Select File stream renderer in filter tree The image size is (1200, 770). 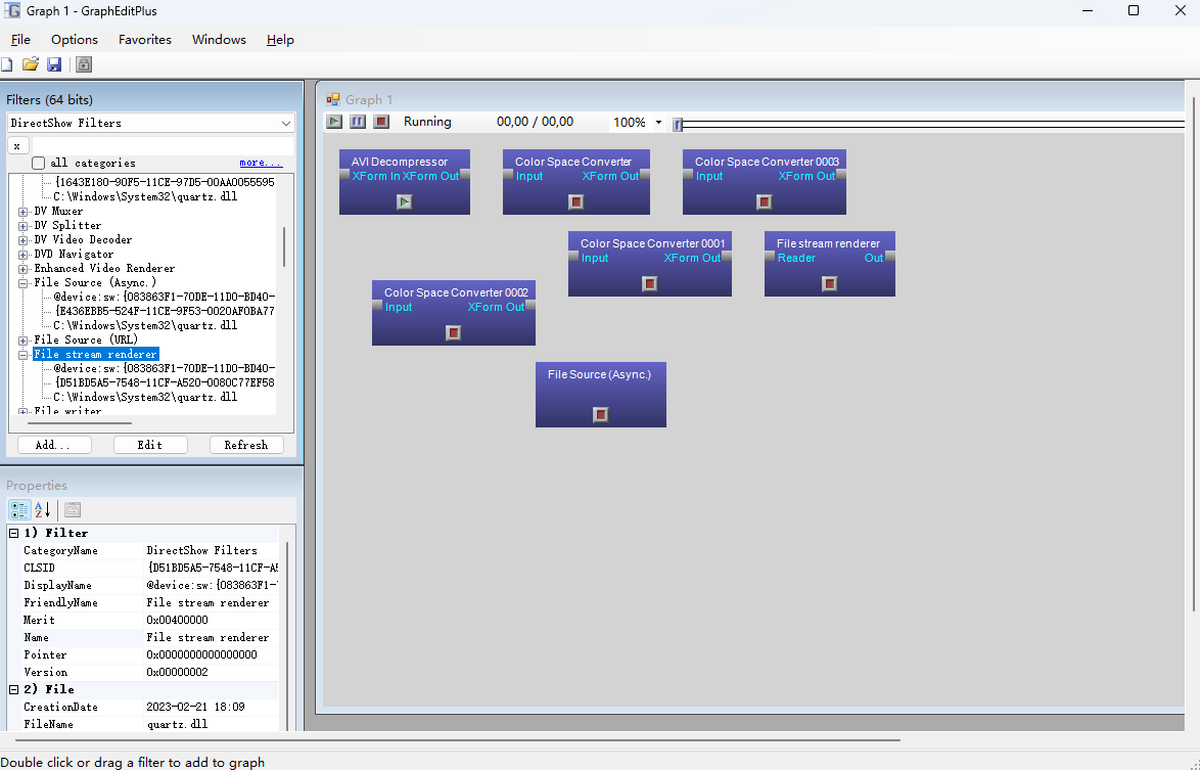(96, 354)
